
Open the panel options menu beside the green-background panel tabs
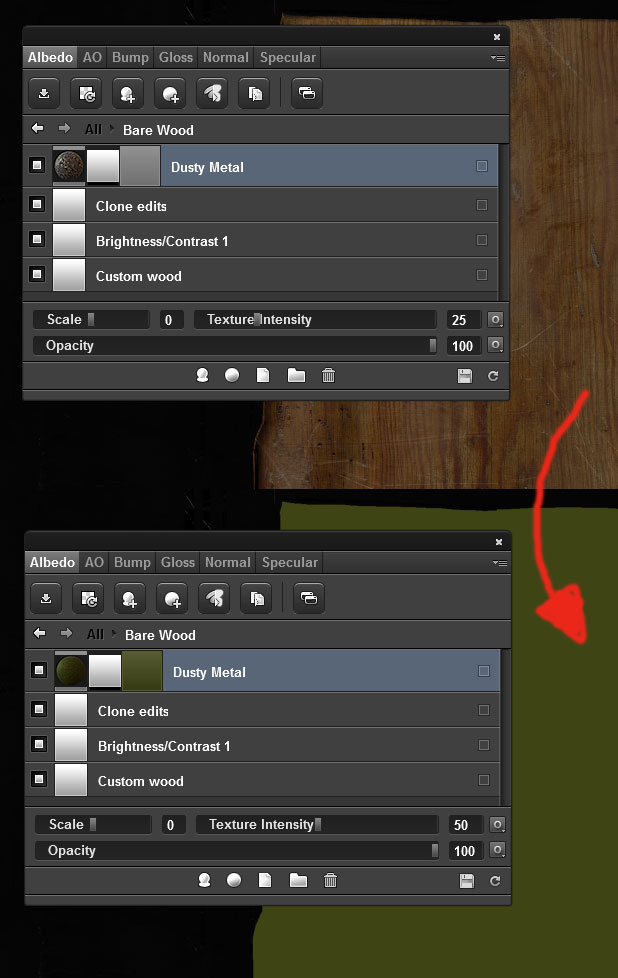click(x=500, y=563)
